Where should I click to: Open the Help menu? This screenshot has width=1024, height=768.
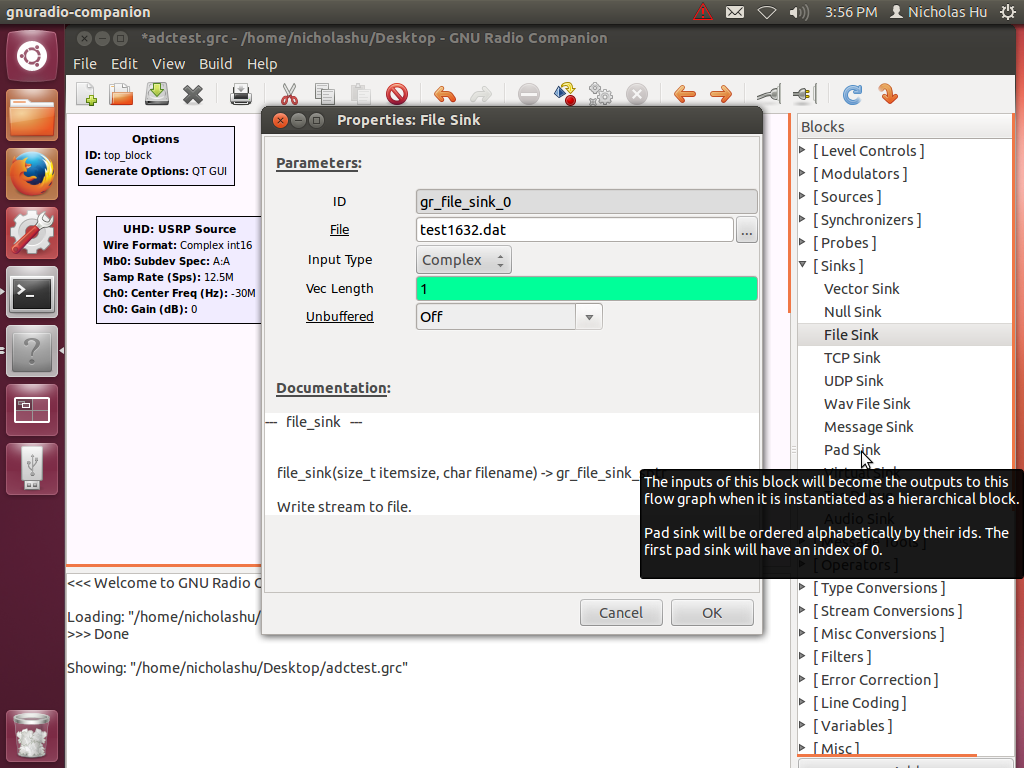pyautogui.click(x=262, y=64)
